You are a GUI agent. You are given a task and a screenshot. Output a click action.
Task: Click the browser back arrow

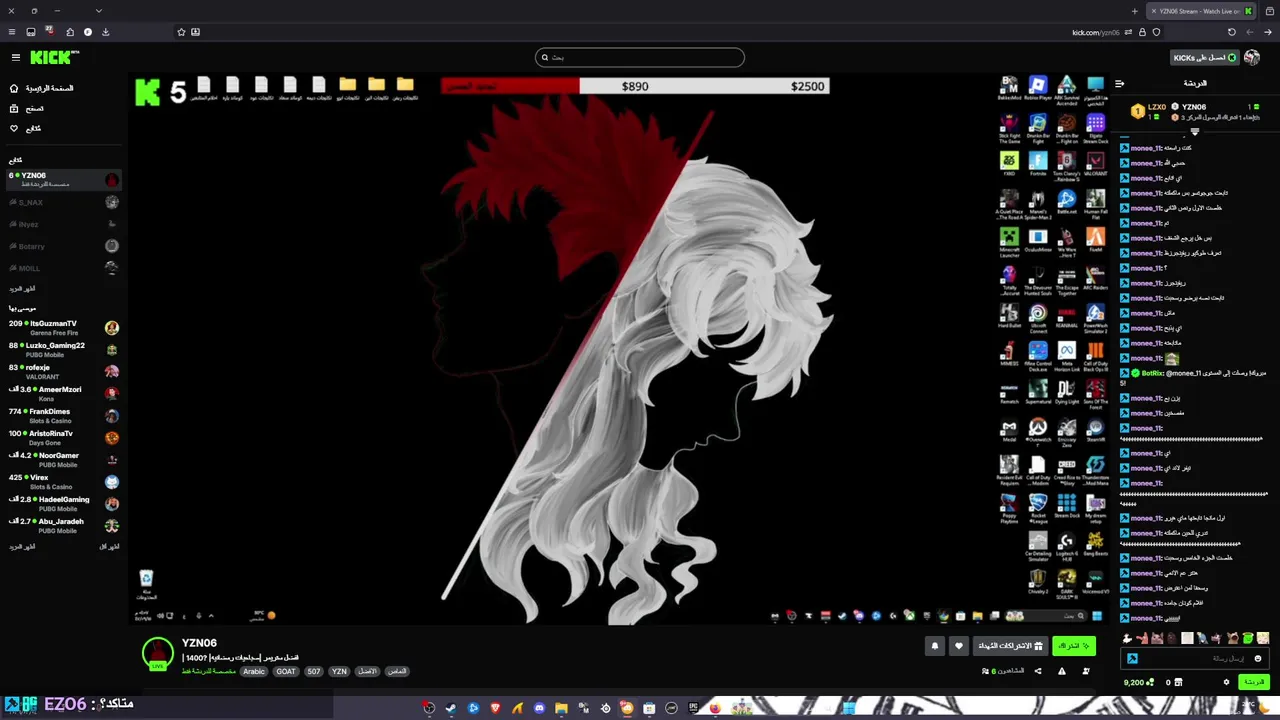tap(1268, 32)
